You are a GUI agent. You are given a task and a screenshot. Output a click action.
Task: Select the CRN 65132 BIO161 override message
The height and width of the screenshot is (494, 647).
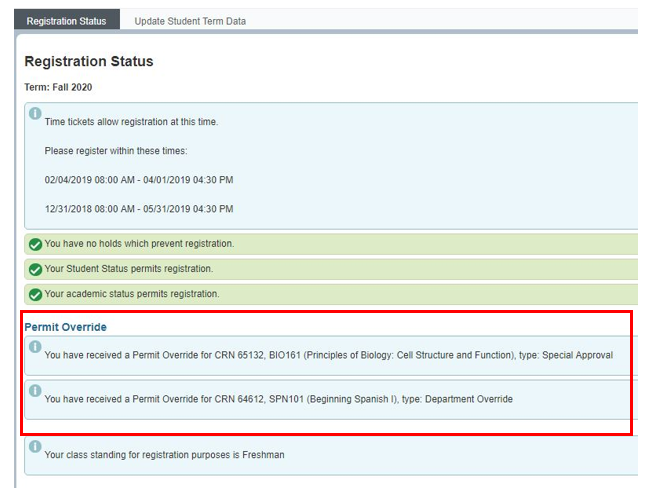coord(329,355)
